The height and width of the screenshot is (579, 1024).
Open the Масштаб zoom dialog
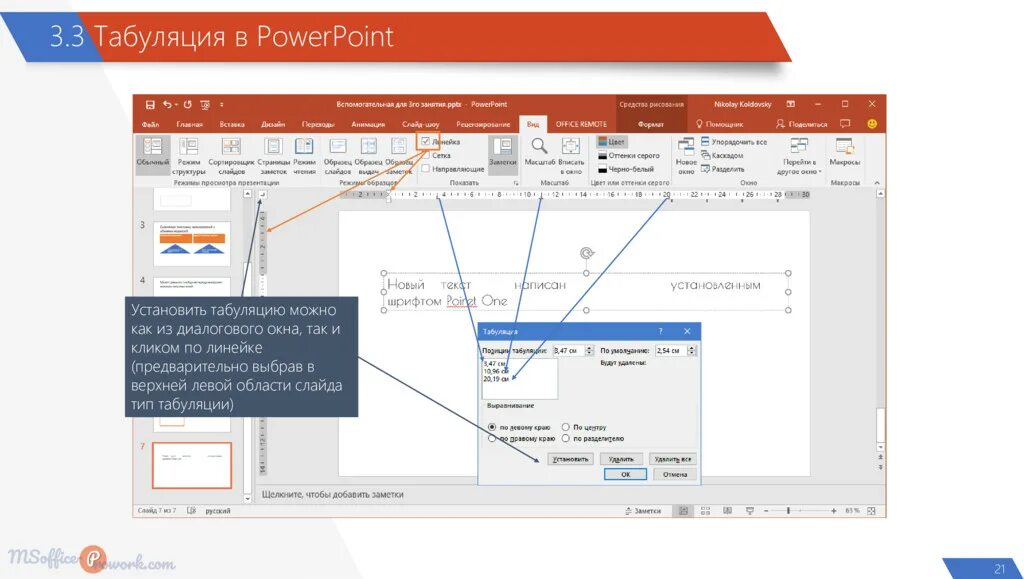[539, 151]
